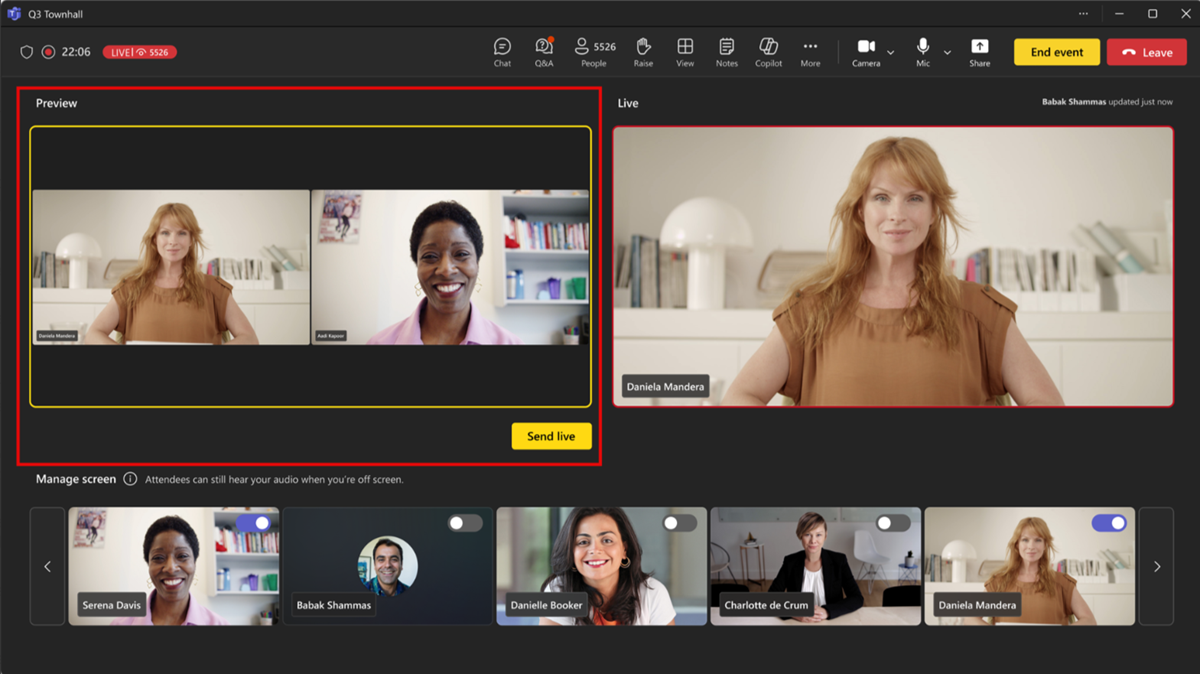The image size is (1200, 674).
Task: Turn off Serena Davis's screen toggle
Action: point(256,522)
